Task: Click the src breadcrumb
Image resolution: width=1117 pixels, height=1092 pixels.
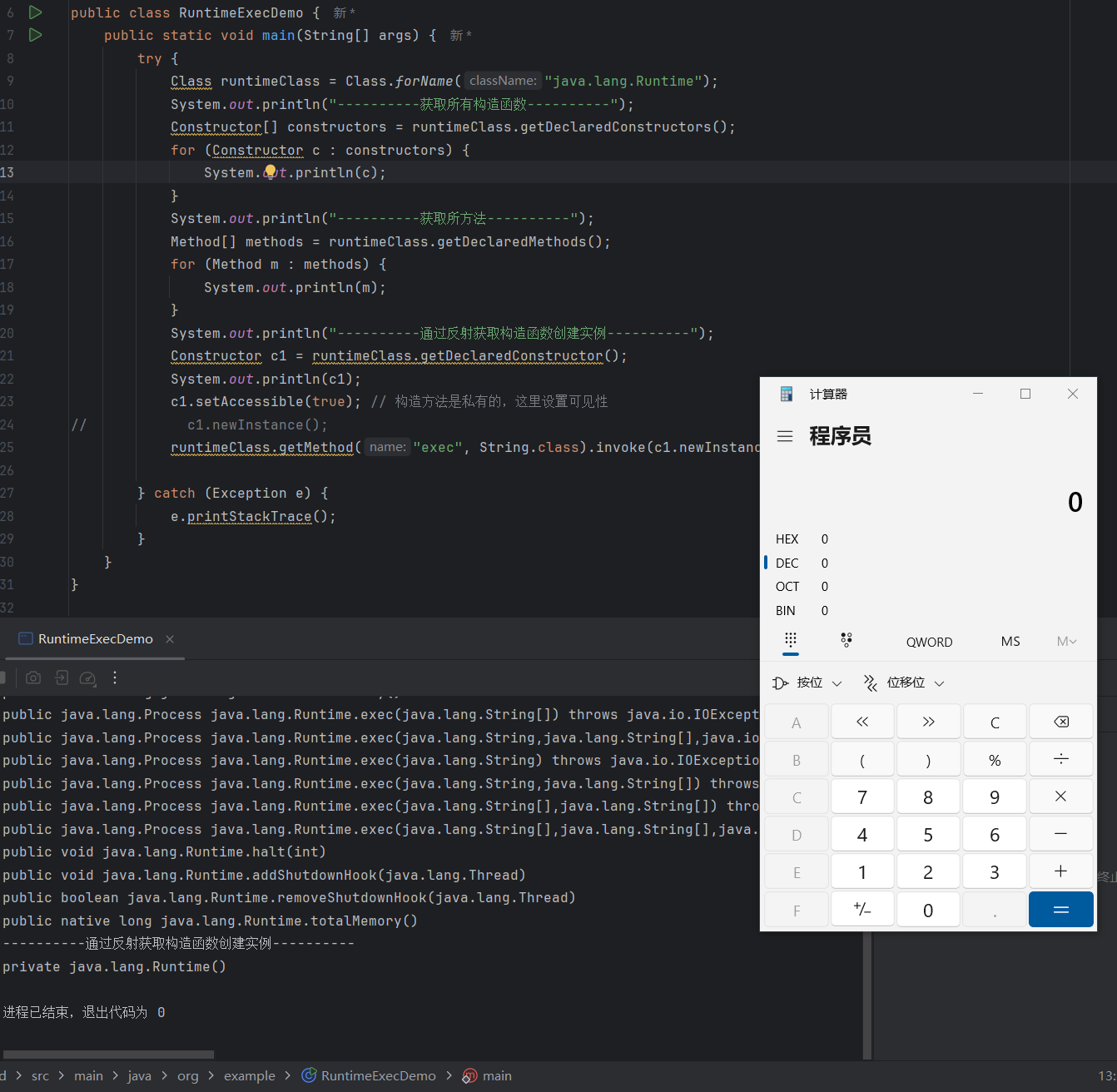Action: coord(40,1075)
